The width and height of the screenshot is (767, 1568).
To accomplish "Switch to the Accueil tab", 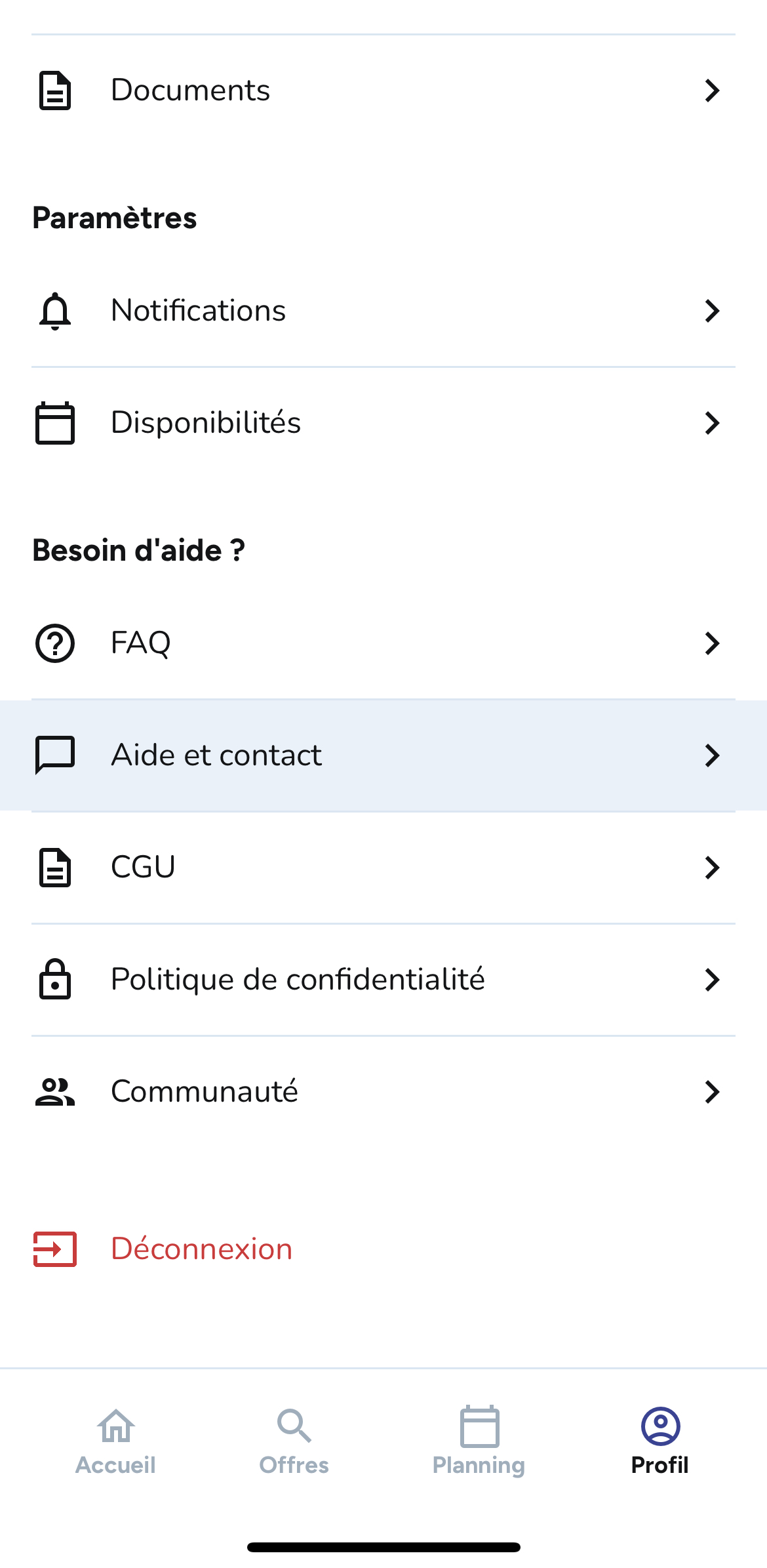I will (116, 1441).
